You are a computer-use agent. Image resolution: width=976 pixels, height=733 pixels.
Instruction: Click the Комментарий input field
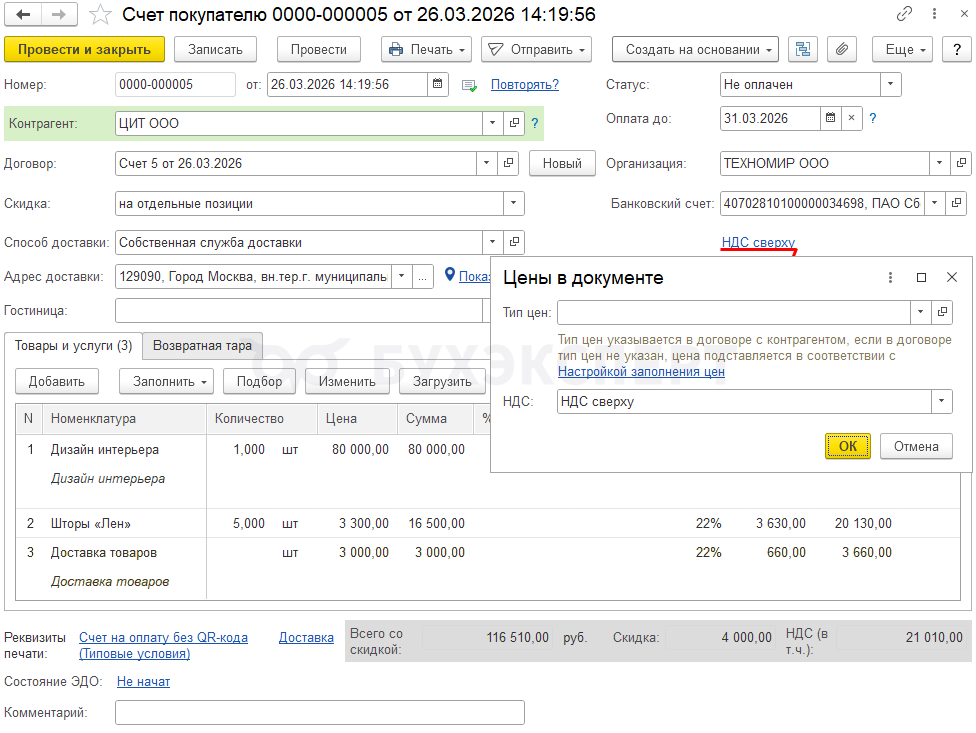319,713
